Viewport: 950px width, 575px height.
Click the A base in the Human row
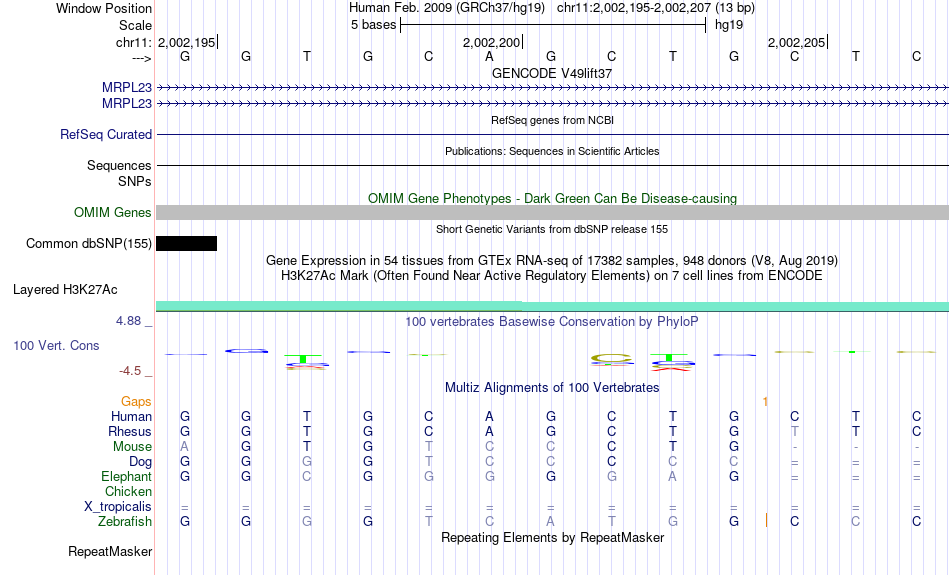tap(490, 417)
